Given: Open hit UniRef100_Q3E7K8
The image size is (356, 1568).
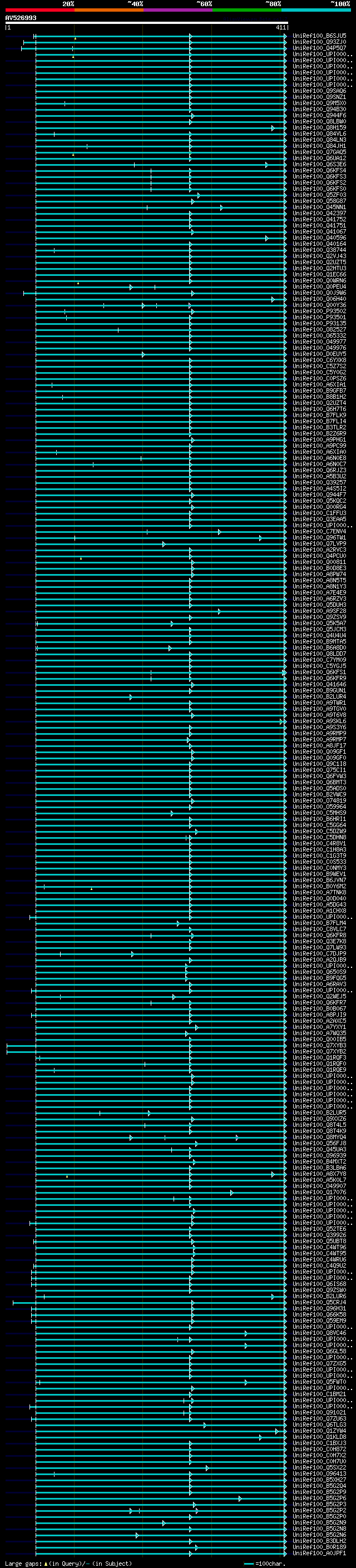Looking at the screenshot, I should pos(319,942).
